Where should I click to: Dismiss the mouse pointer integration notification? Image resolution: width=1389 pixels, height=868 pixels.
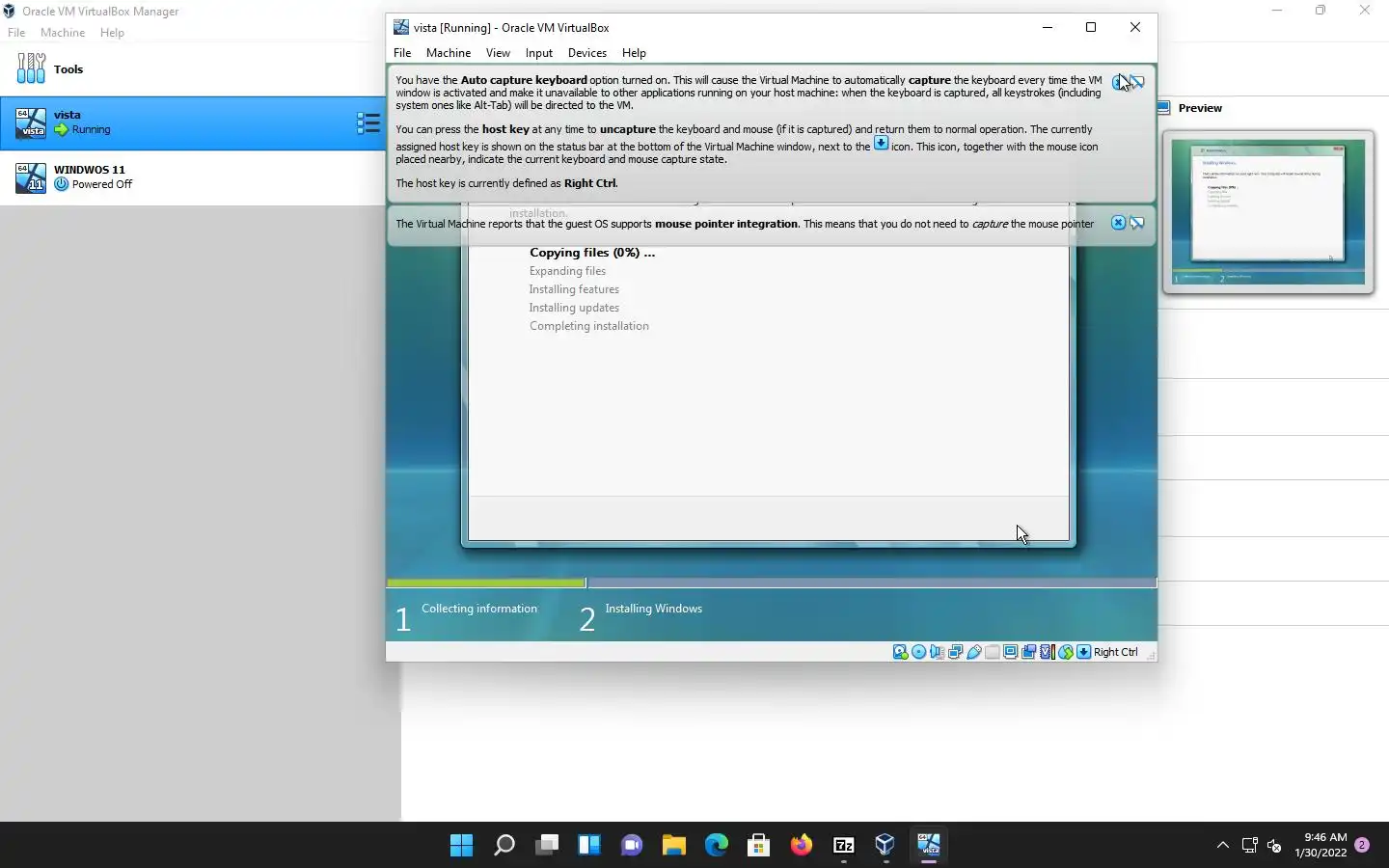point(1118,223)
